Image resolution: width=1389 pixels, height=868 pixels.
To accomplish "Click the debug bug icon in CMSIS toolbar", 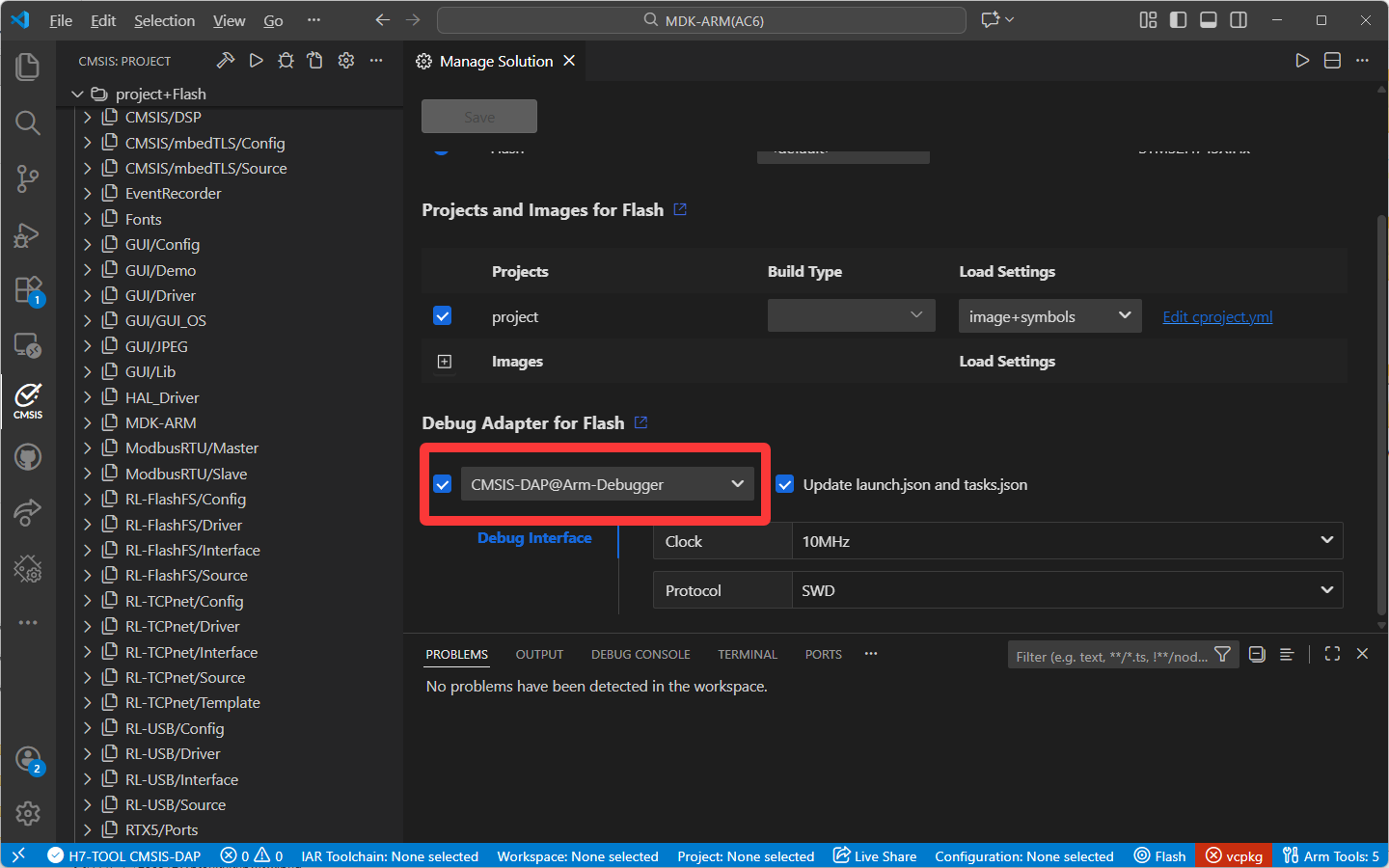I will tap(286, 61).
